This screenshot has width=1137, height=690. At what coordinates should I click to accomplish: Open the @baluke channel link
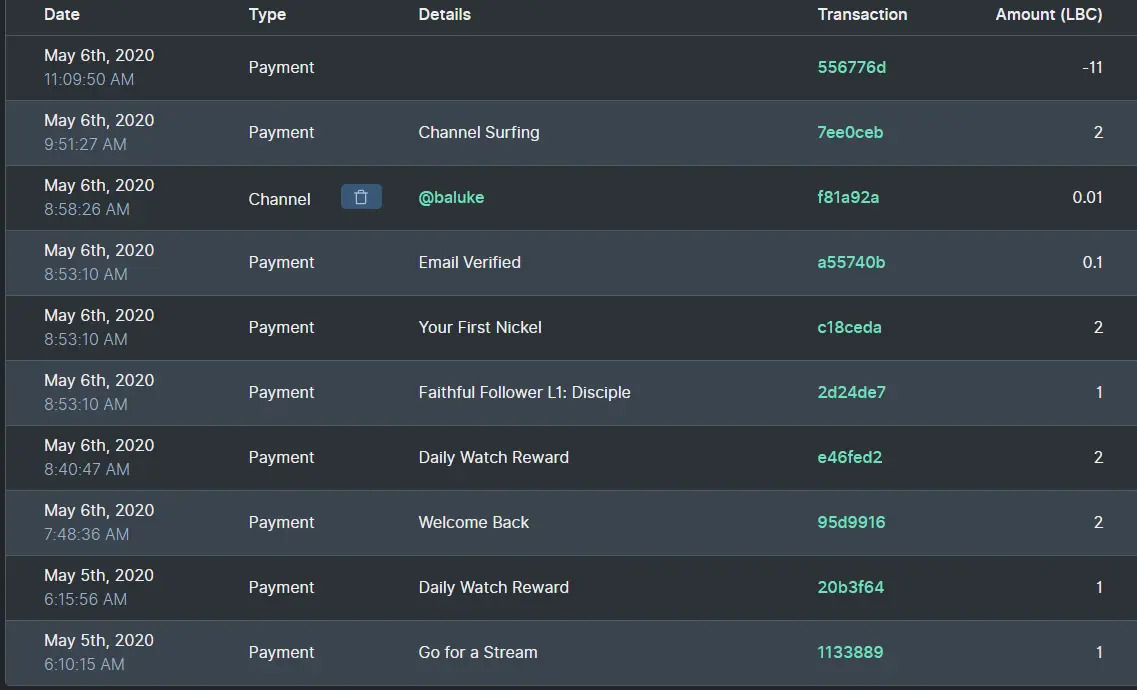(451, 197)
